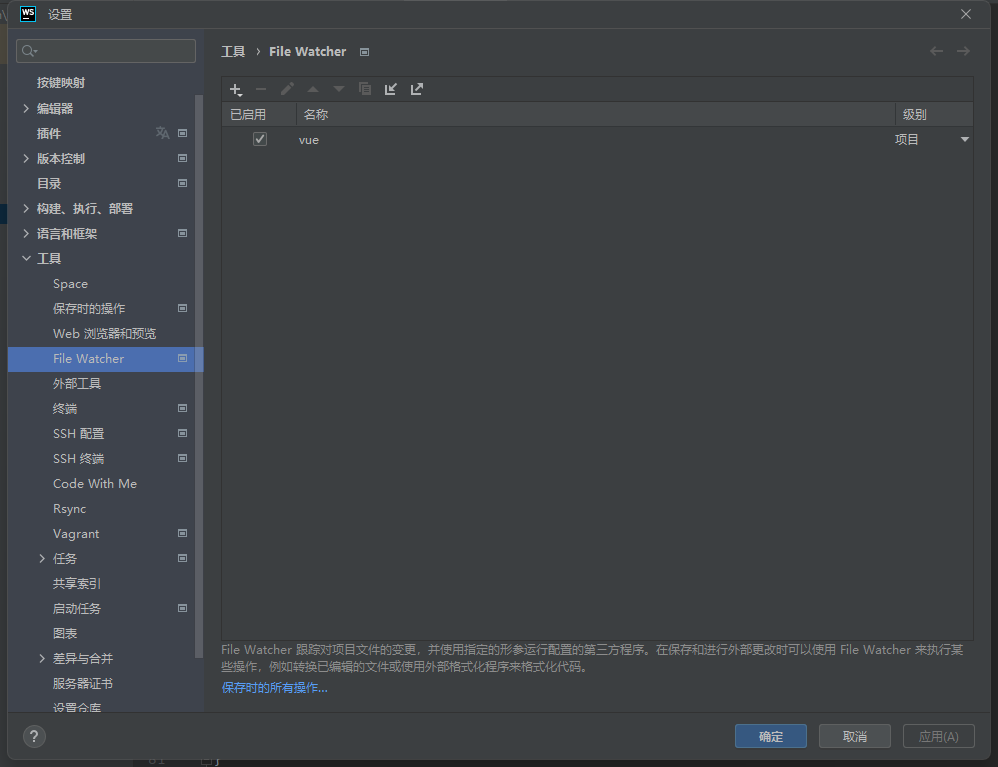
Task: Select the vue watcher row name
Action: [309, 140]
